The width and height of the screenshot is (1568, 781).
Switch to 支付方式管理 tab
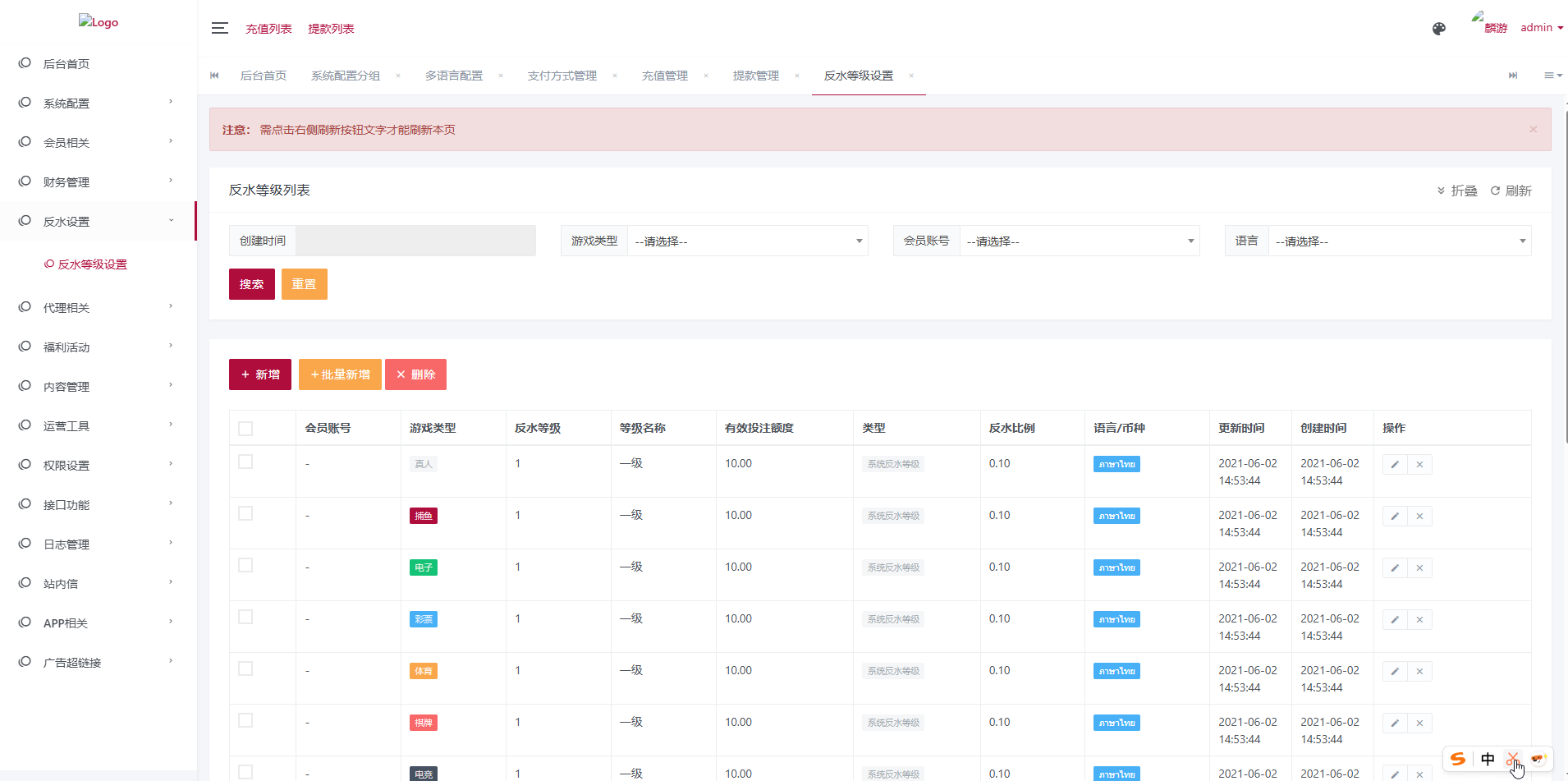tap(562, 76)
